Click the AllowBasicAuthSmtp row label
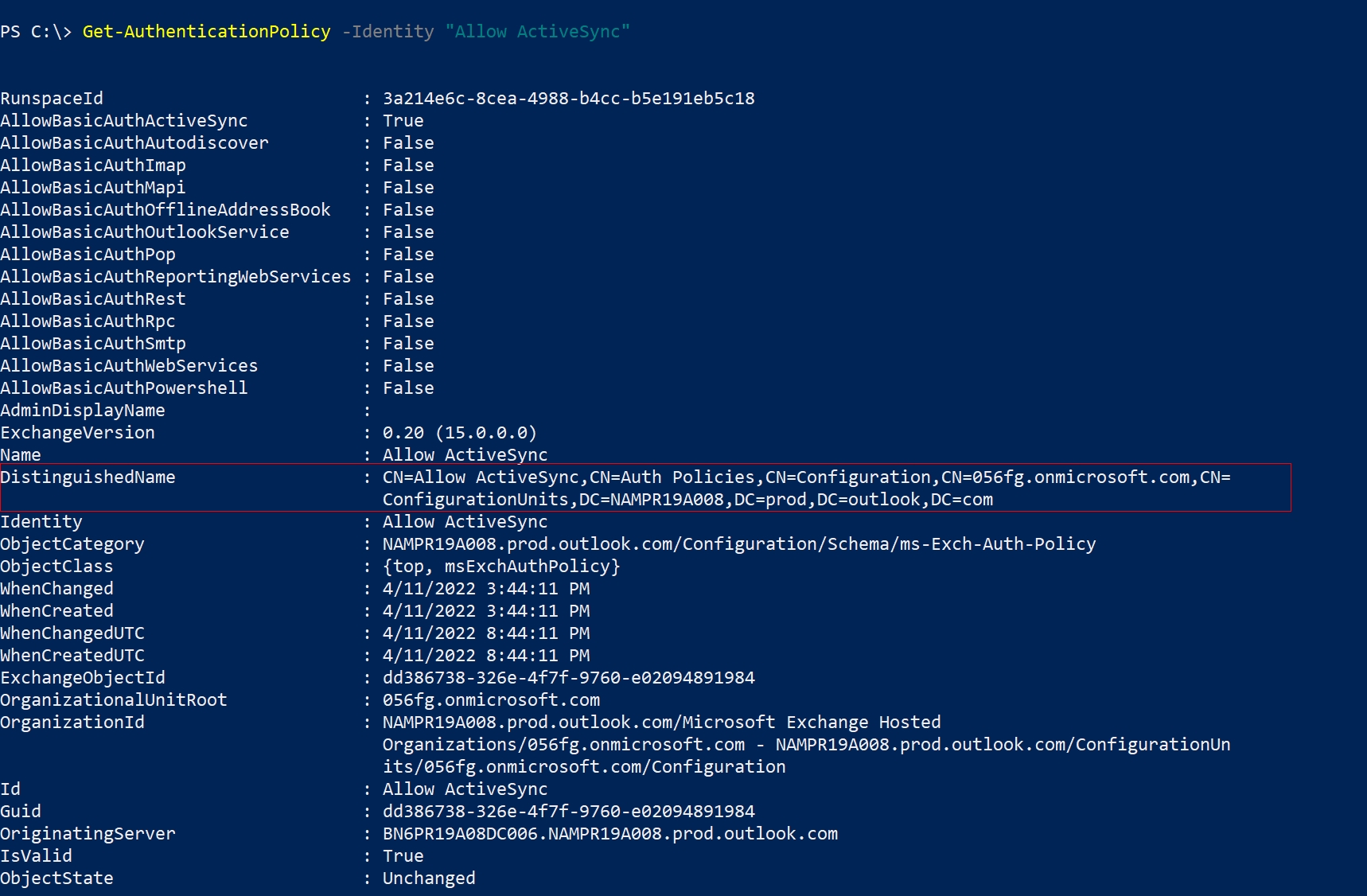 [x=93, y=343]
